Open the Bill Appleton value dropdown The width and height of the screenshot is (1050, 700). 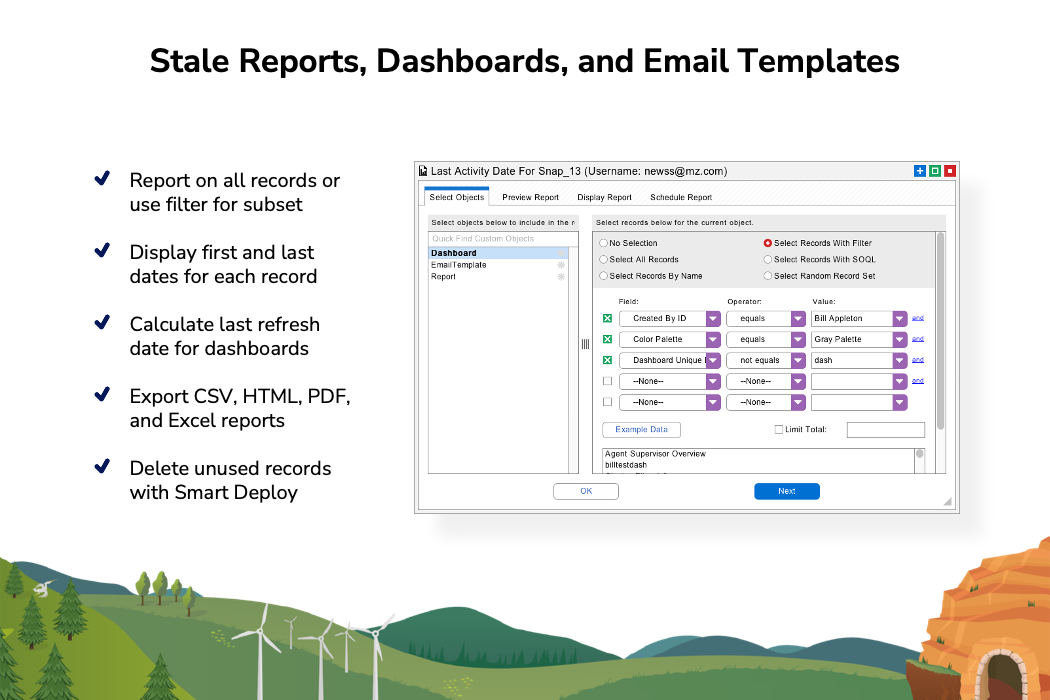tap(900, 319)
